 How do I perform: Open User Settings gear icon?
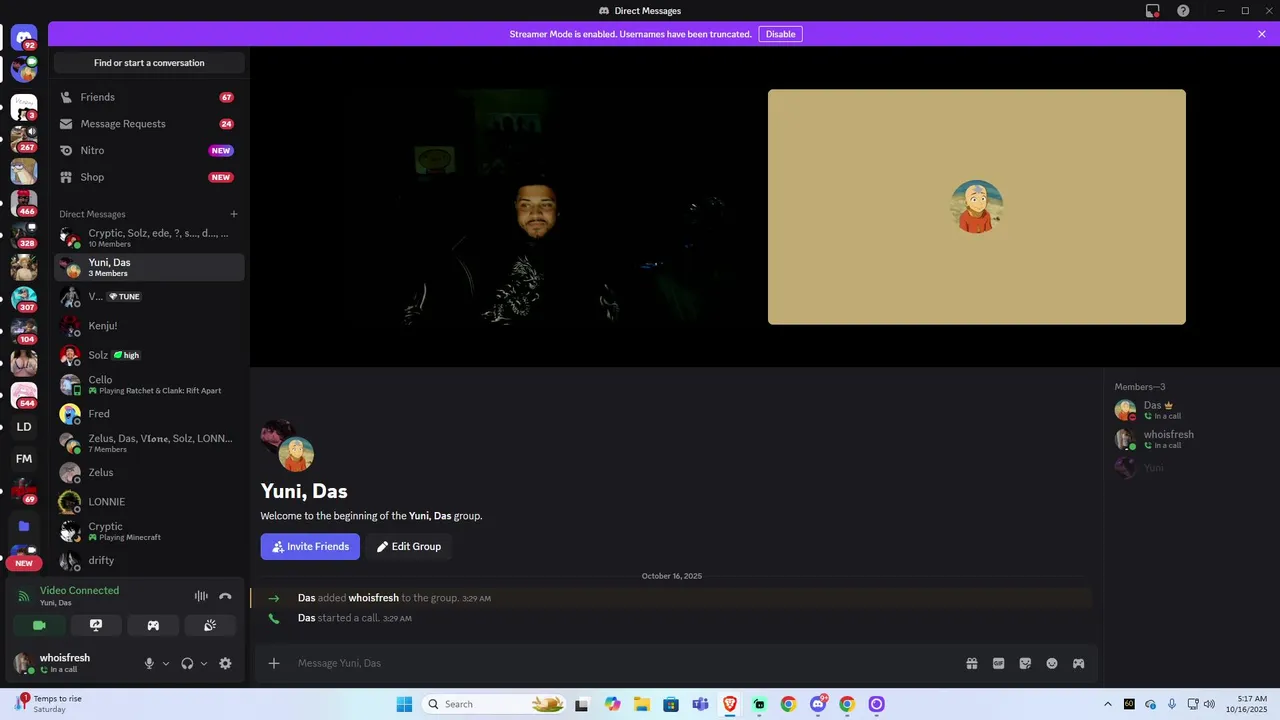pyautogui.click(x=225, y=663)
